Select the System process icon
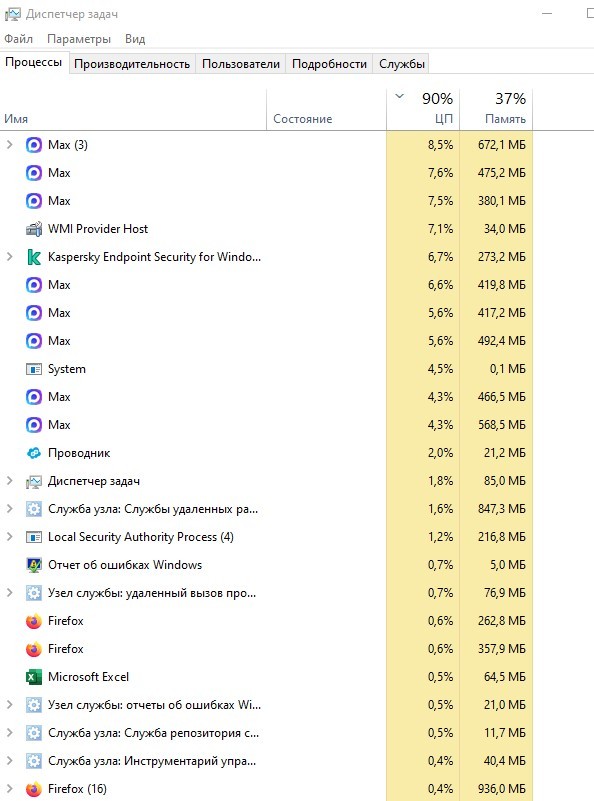 34,369
